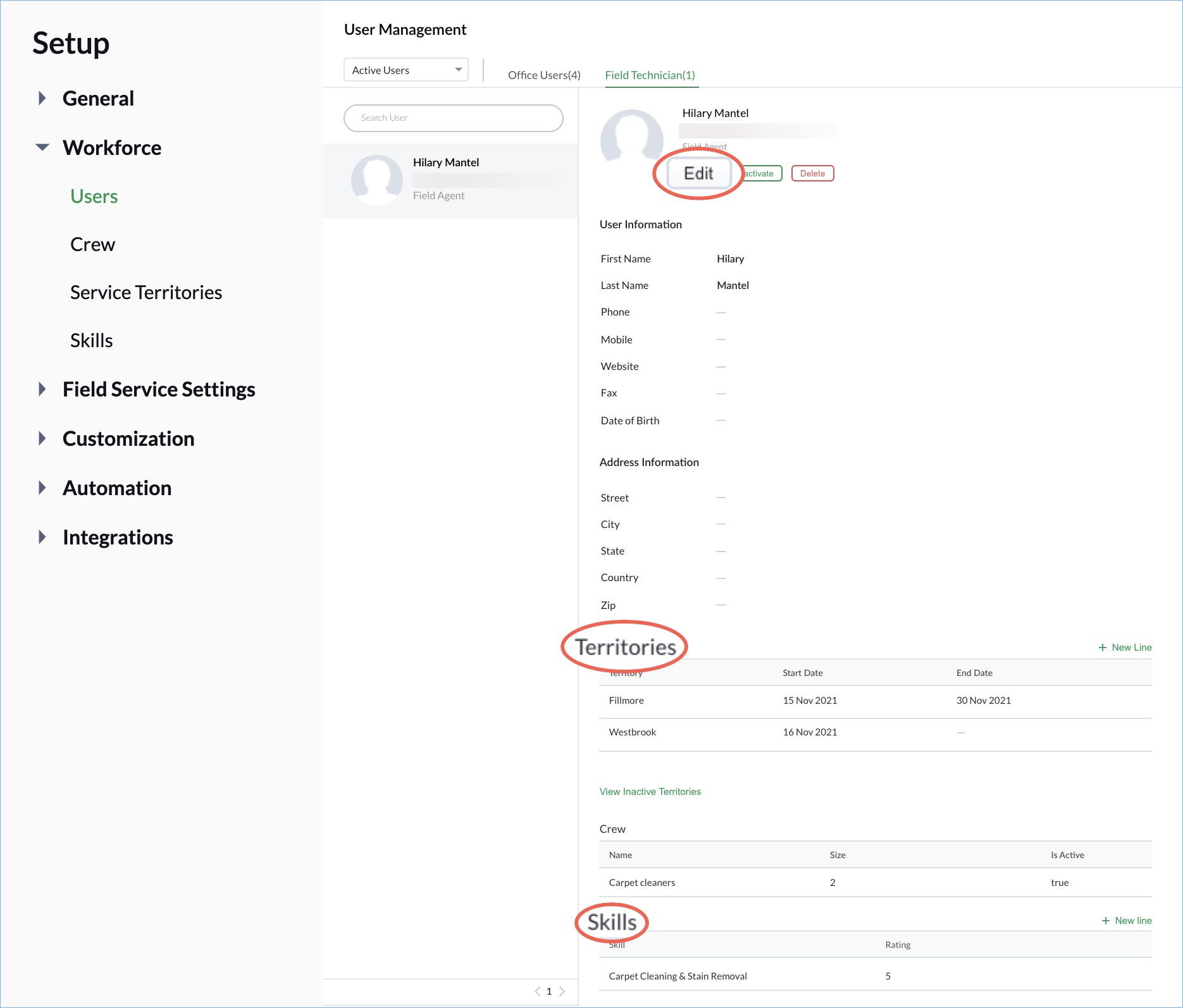Click Hilary Mantel's profile avatar in detail pane

[631, 138]
